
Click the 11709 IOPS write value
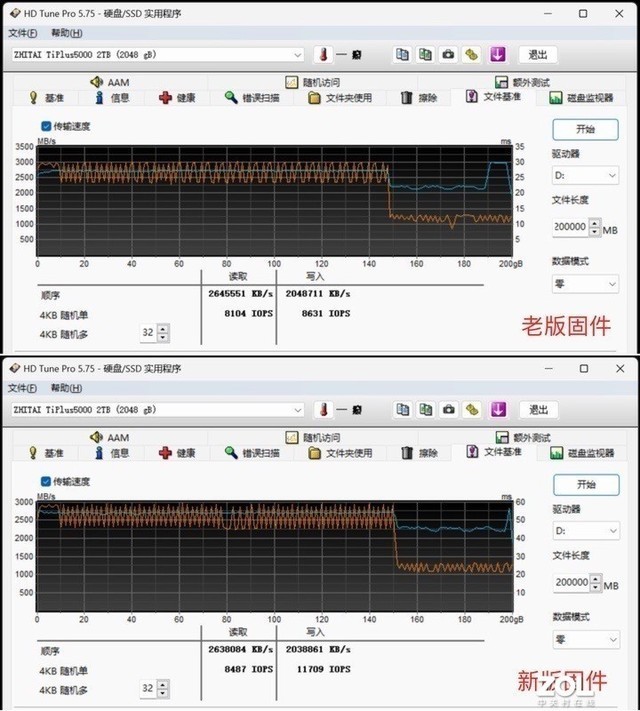pos(323,669)
